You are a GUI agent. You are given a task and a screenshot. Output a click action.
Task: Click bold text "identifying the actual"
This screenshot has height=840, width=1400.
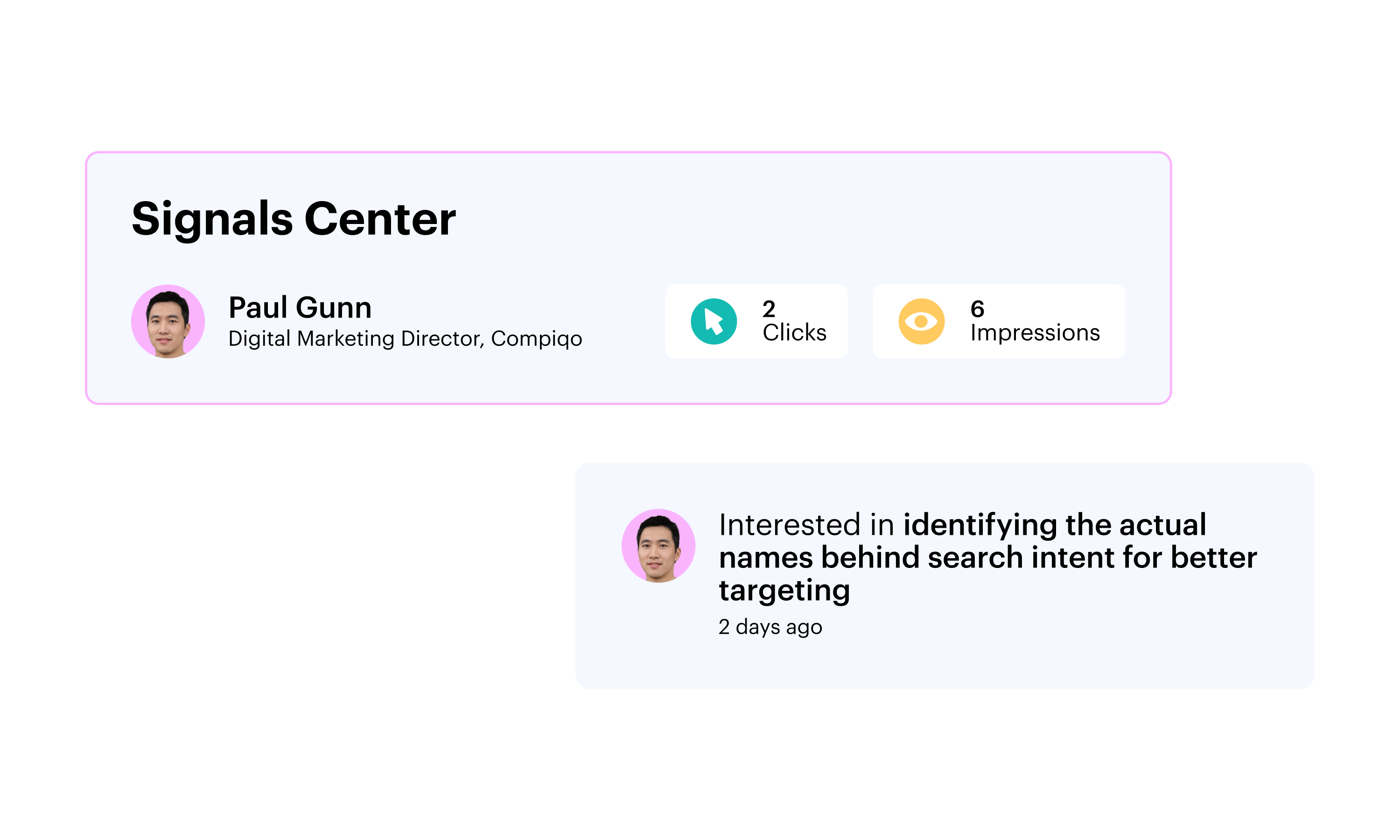pos(1055,525)
